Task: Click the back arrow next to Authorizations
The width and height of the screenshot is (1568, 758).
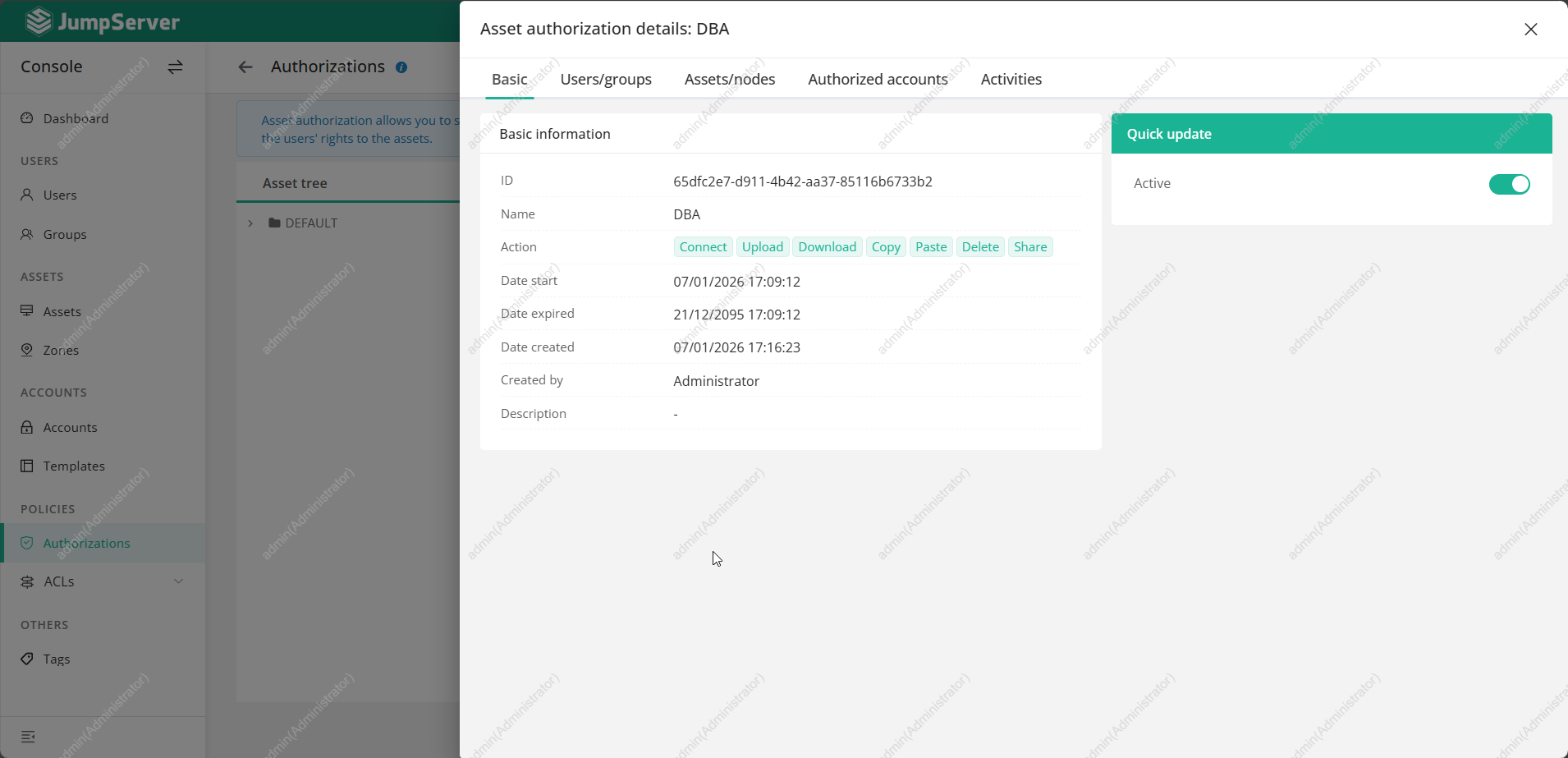Action: pos(245,67)
